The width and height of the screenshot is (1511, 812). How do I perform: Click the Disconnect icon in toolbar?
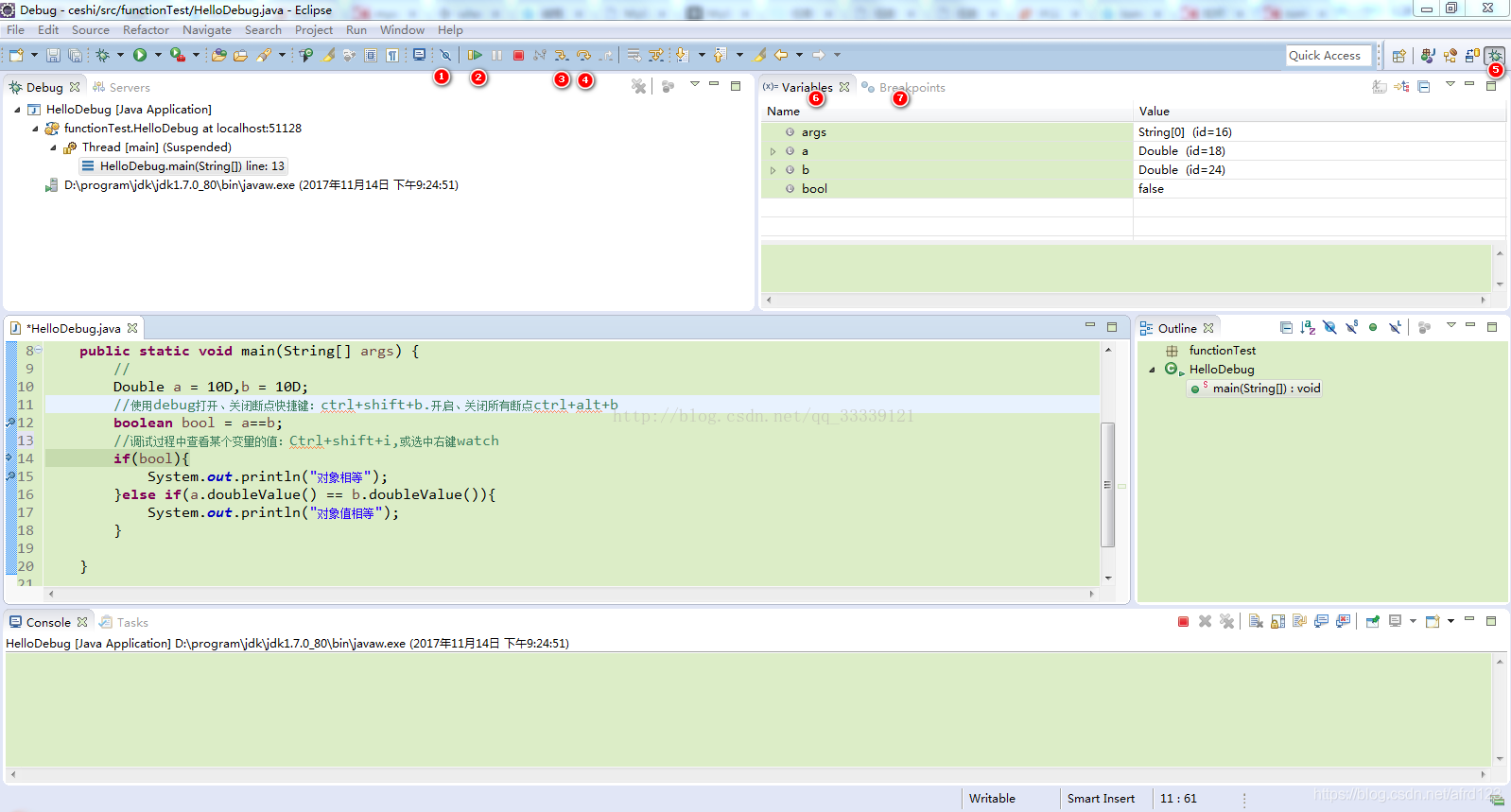coord(540,56)
